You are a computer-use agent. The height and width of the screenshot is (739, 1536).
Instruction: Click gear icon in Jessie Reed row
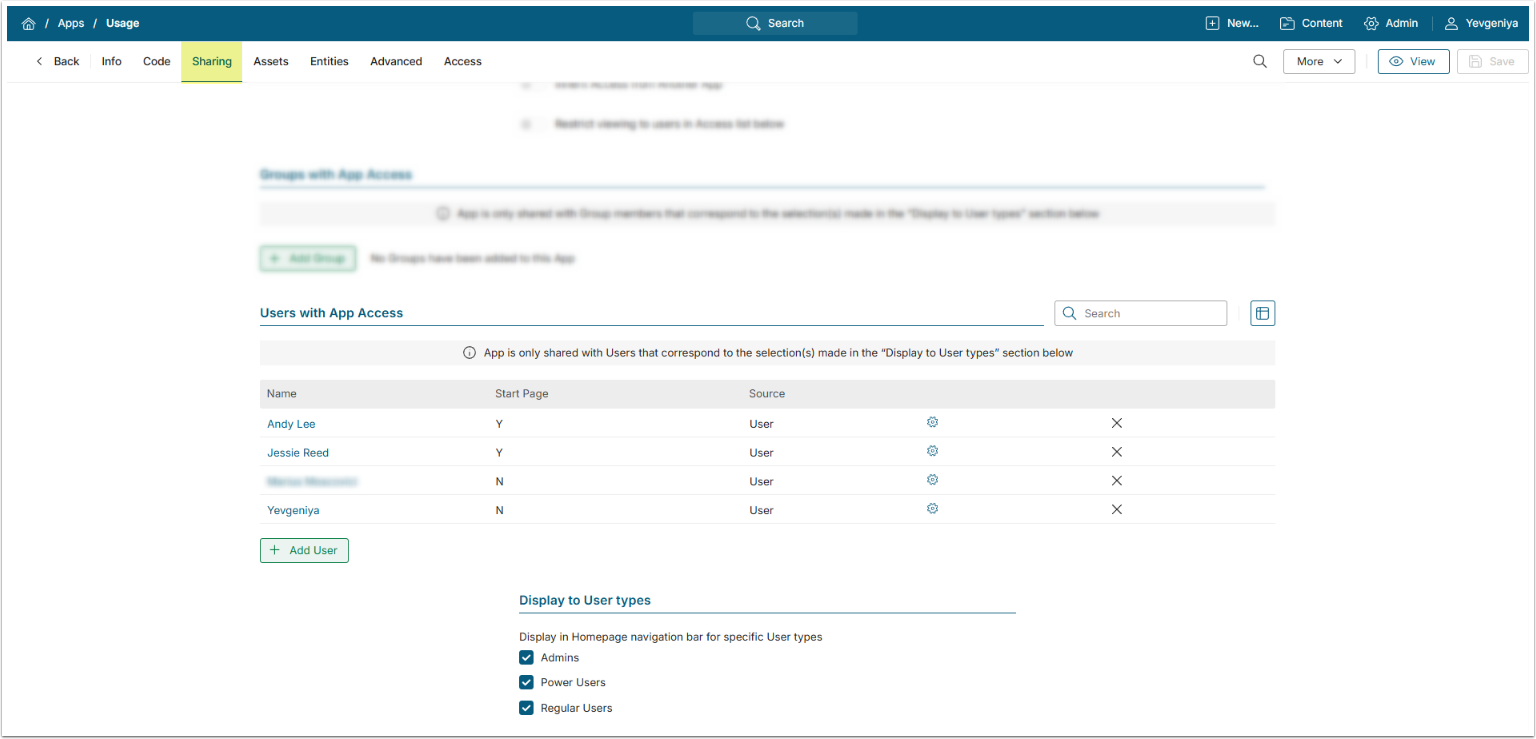[932, 452]
